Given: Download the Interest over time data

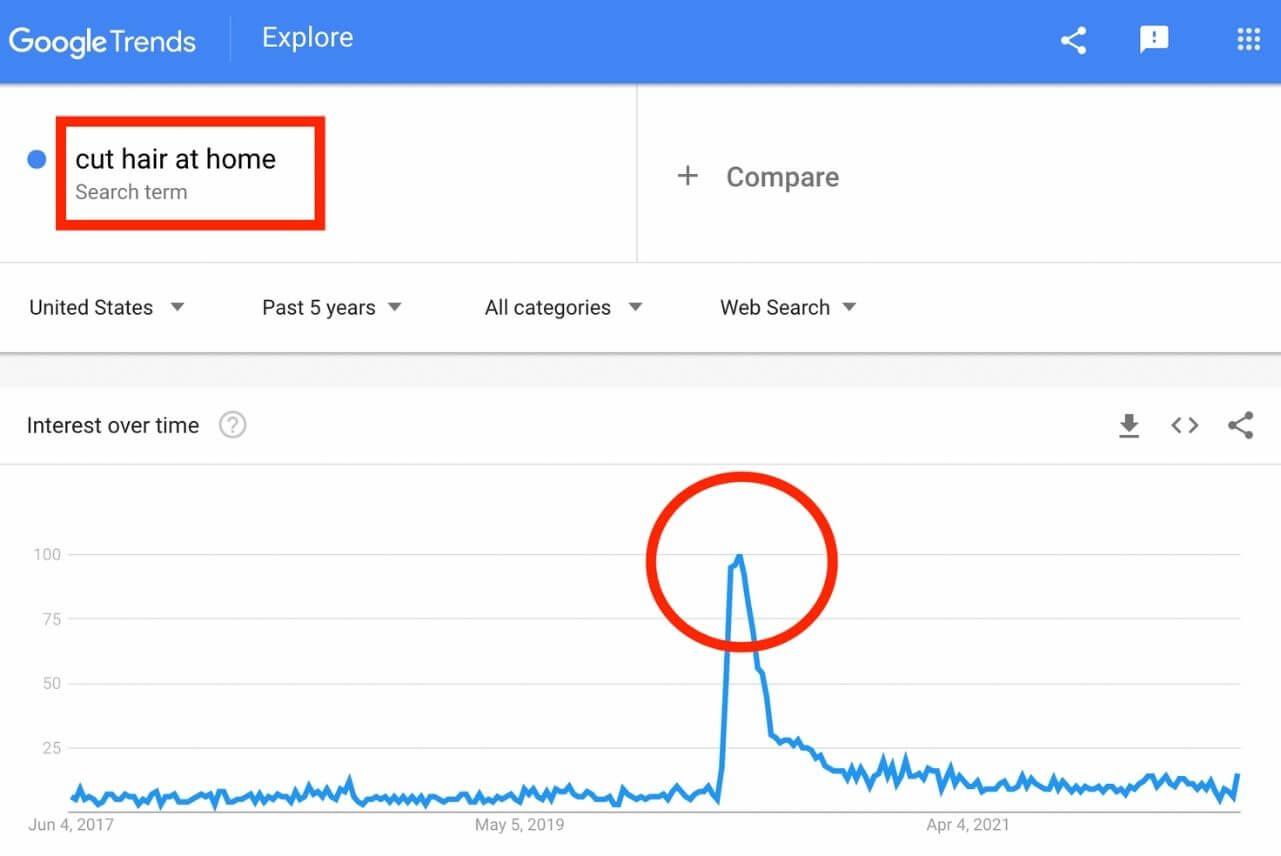Looking at the screenshot, I should (1129, 426).
